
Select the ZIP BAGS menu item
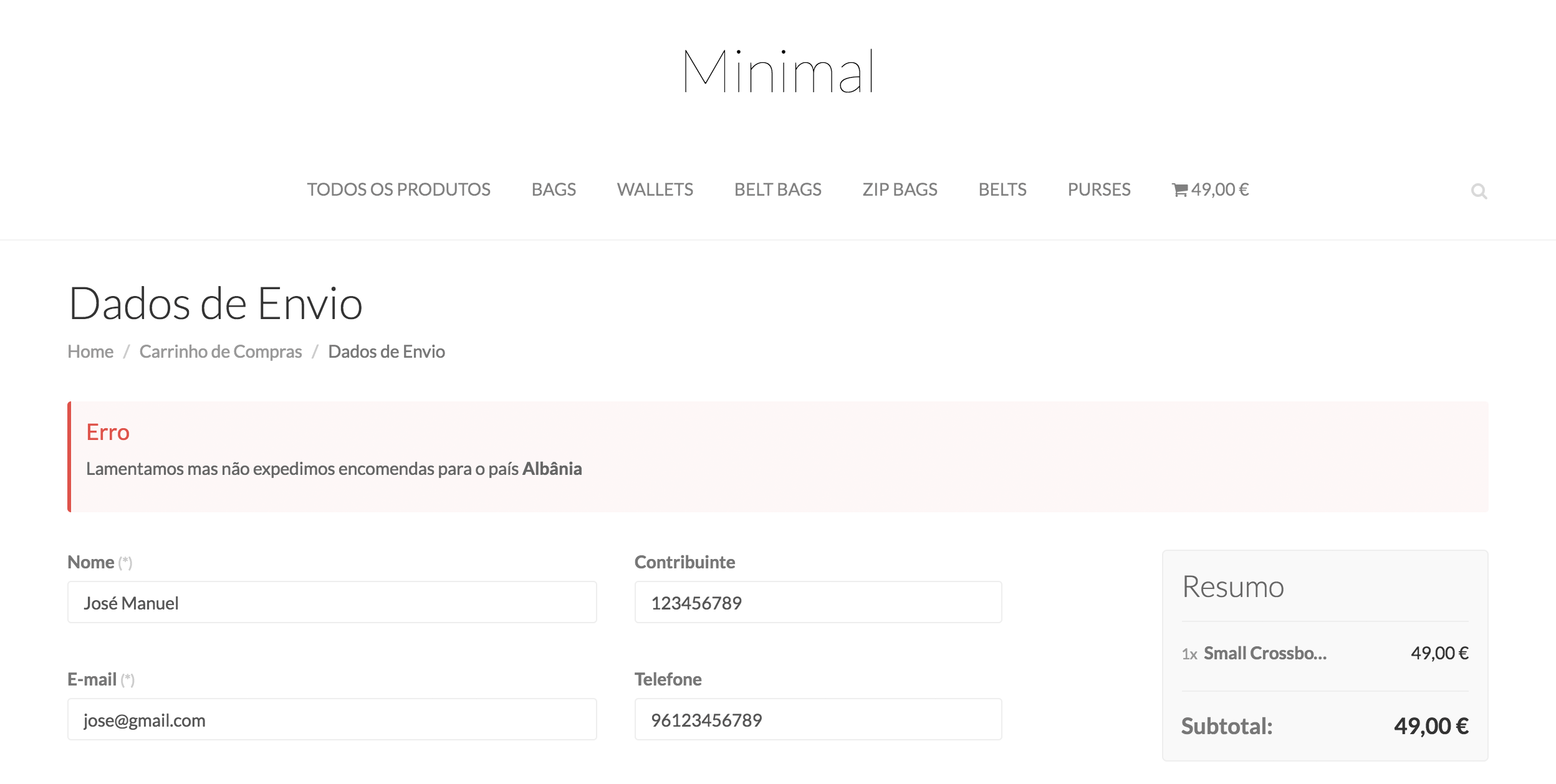pyautogui.click(x=900, y=189)
